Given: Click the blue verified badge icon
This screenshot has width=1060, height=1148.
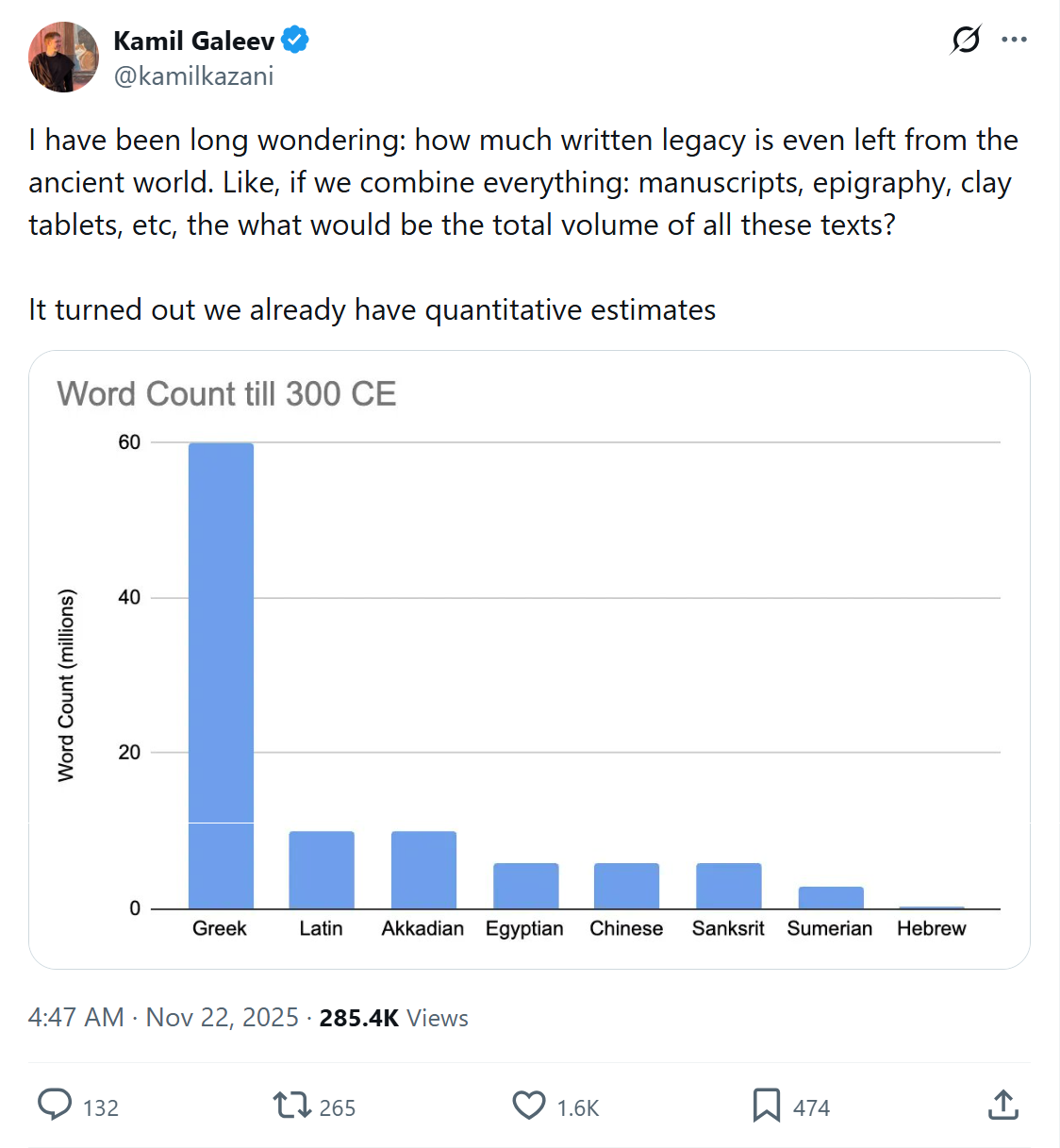Looking at the screenshot, I should pos(295,41).
